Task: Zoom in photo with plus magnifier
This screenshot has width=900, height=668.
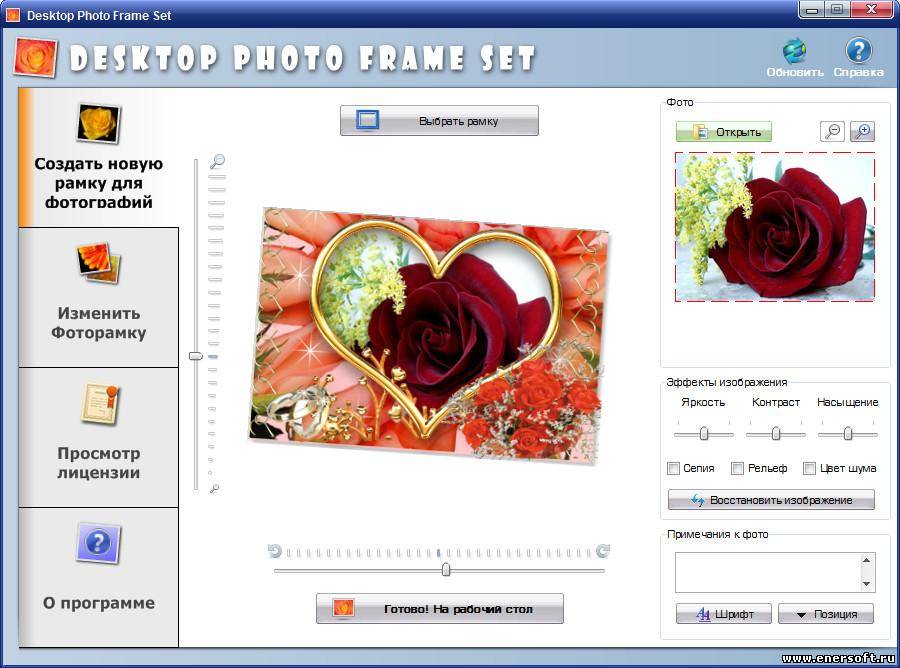Action: tap(862, 131)
